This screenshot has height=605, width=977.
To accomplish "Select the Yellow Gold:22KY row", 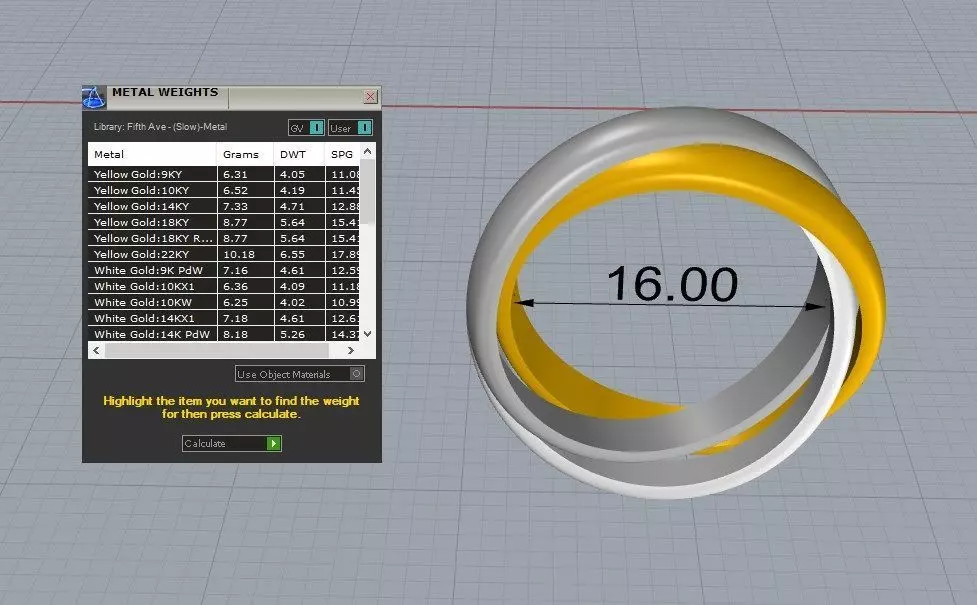I will click(224, 254).
